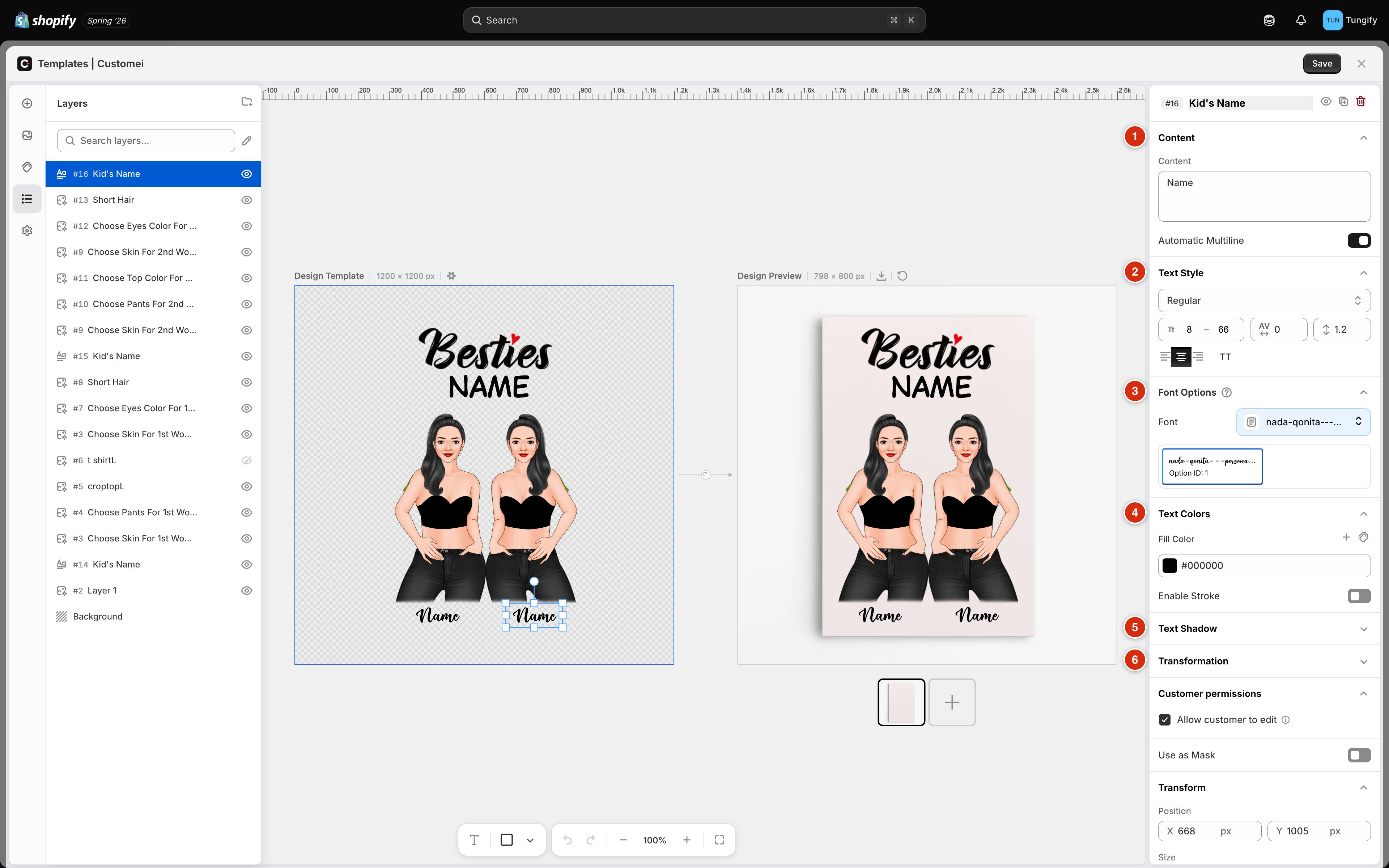The width and height of the screenshot is (1389, 868).
Task: Collapse the Text Colors section
Action: click(x=1364, y=514)
